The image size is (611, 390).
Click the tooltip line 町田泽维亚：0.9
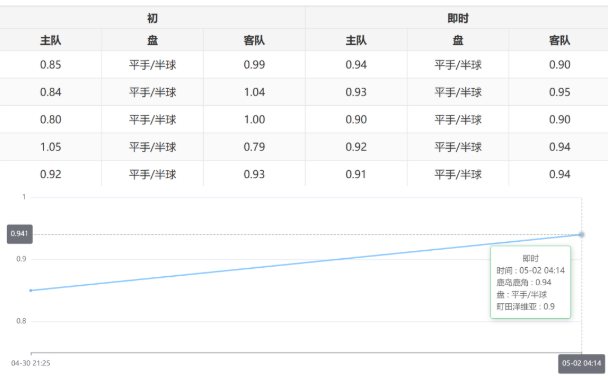click(x=525, y=307)
